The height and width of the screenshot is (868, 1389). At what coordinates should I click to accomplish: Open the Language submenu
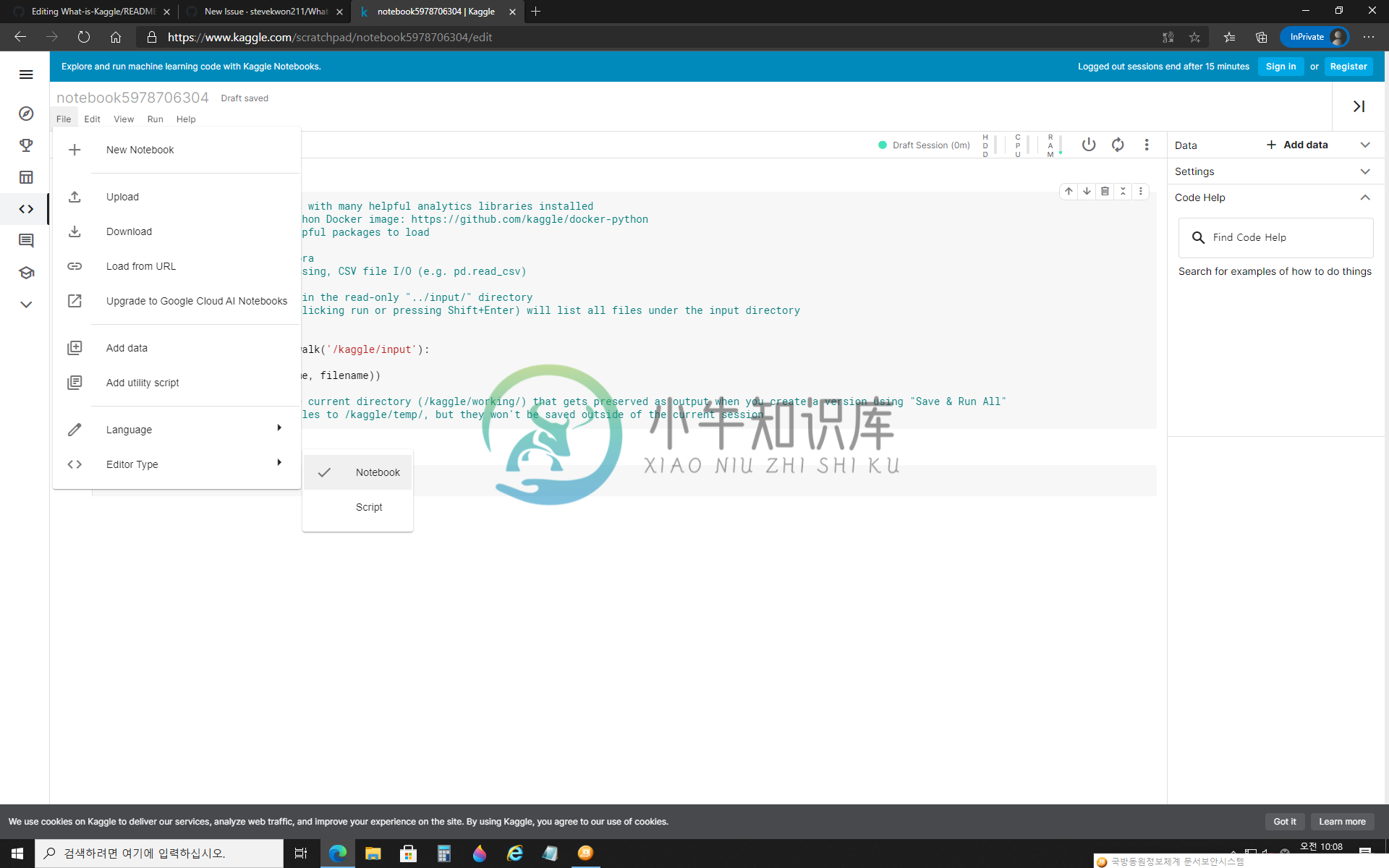(x=177, y=430)
